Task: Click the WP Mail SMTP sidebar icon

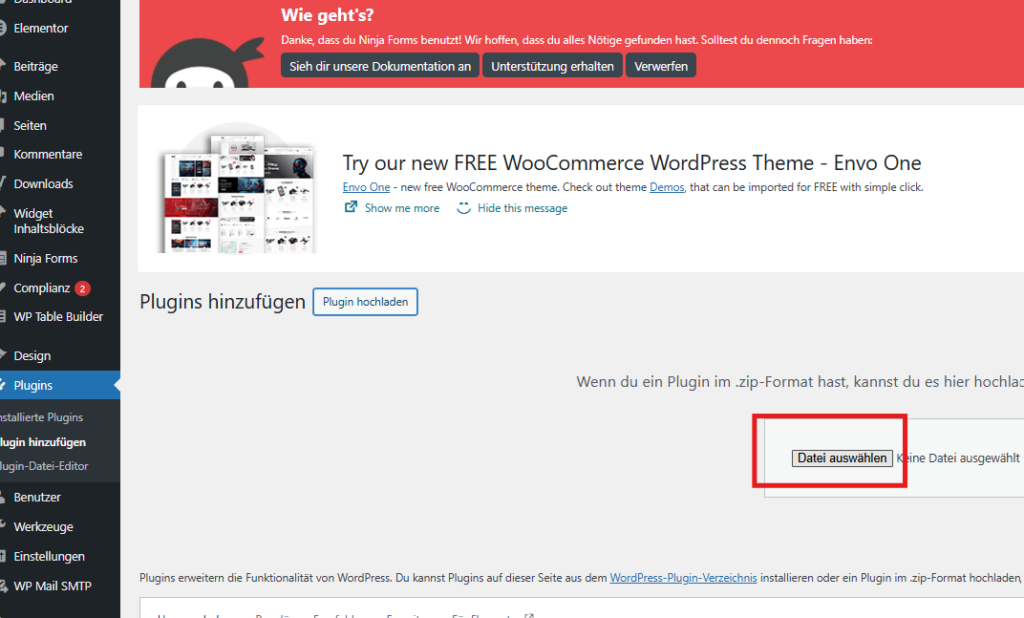Action: 3,586
